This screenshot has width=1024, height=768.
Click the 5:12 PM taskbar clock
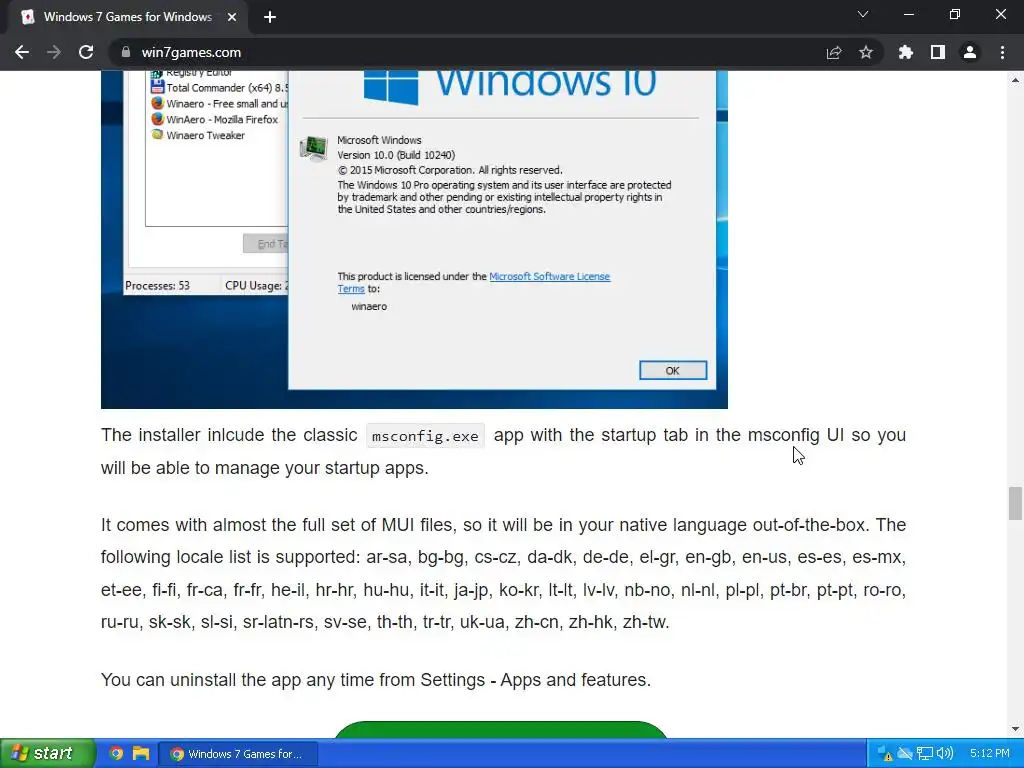tap(989, 754)
